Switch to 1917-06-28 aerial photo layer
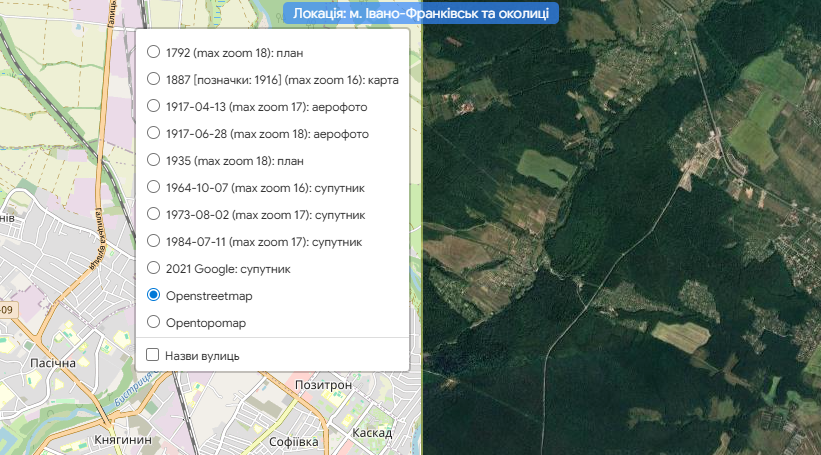The height and width of the screenshot is (455, 821). 153,133
